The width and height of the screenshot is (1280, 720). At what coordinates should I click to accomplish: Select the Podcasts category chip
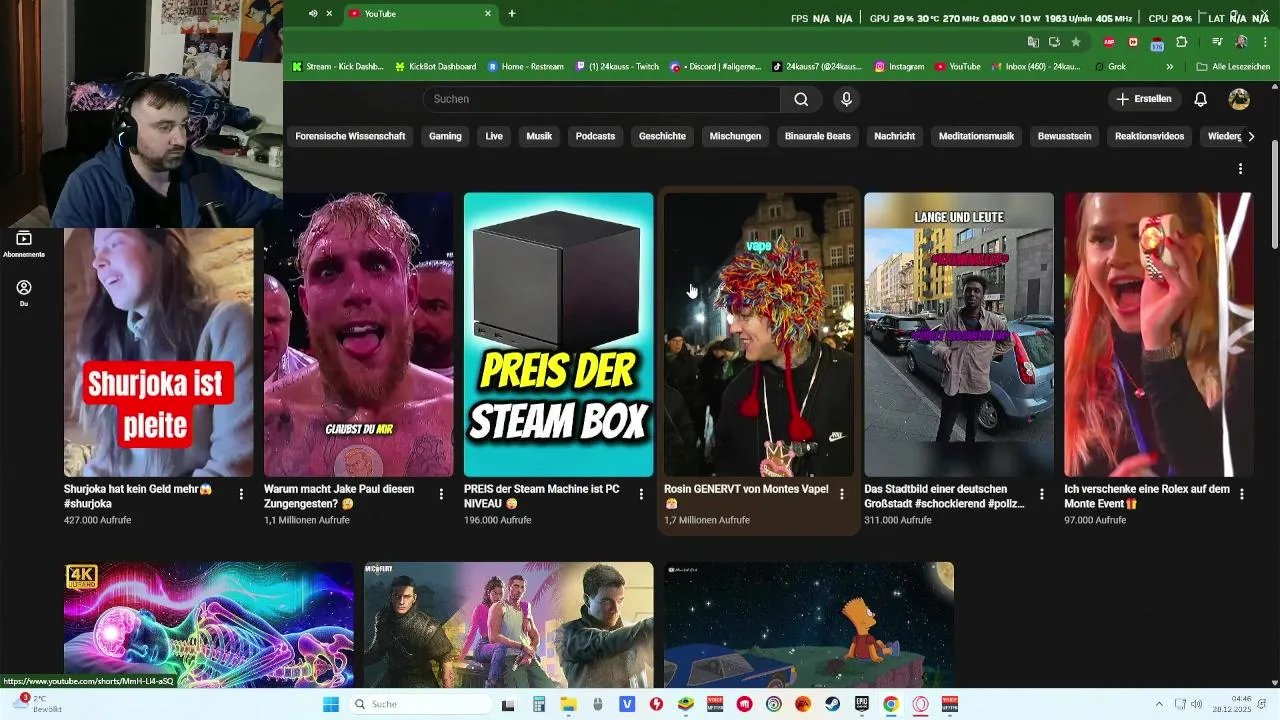[x=595, y=136]
